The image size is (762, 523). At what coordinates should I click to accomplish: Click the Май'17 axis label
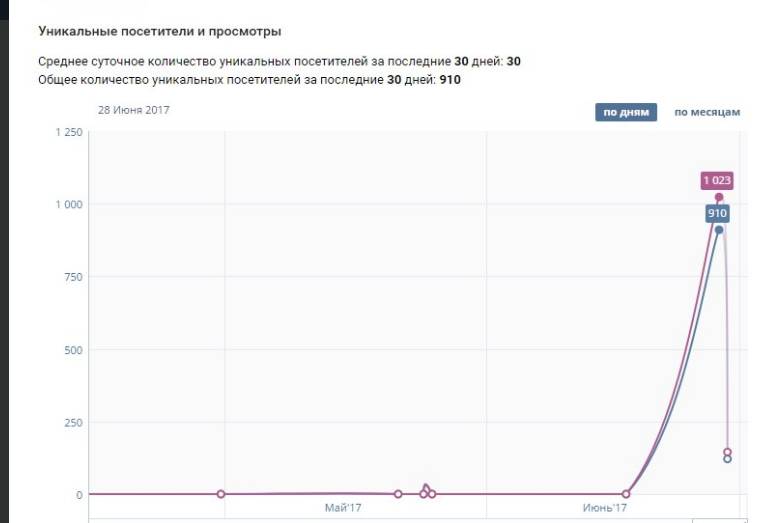pyautogui.click(x=343, y=509)
